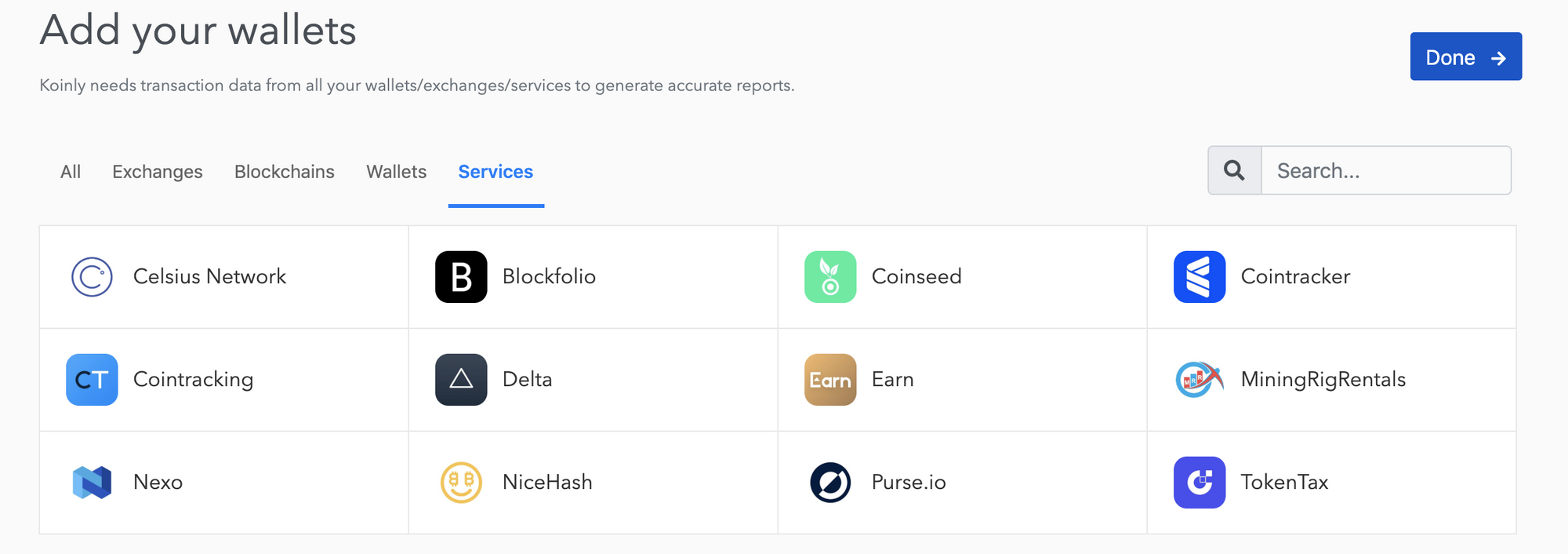Select the Services tab

click(495, 172)
